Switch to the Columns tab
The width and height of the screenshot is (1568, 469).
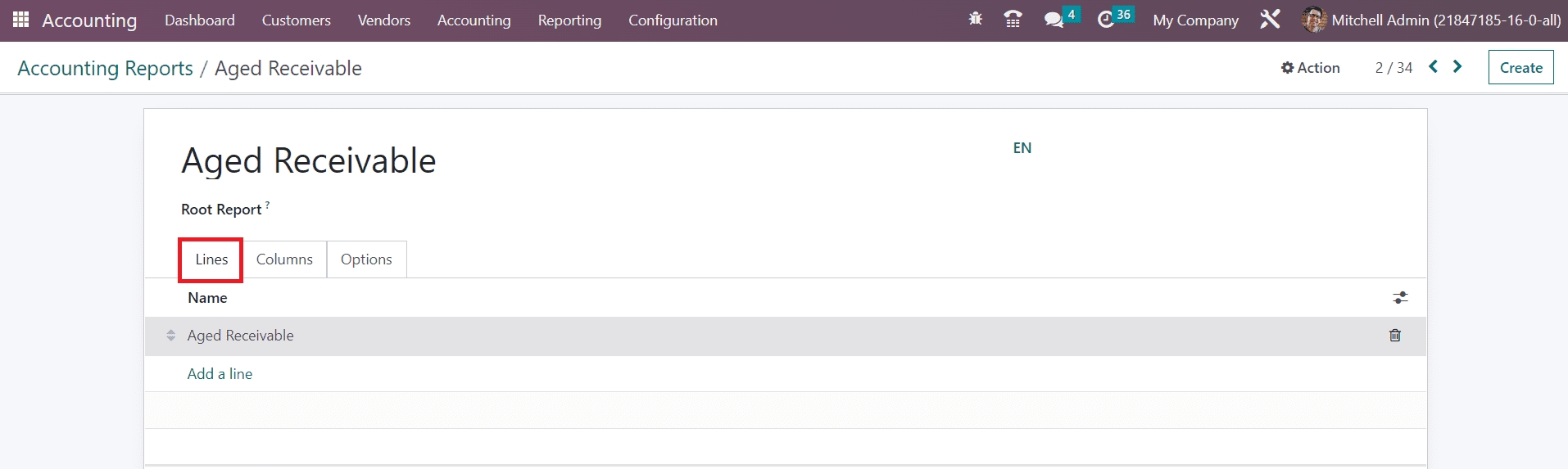coord(284,259)
